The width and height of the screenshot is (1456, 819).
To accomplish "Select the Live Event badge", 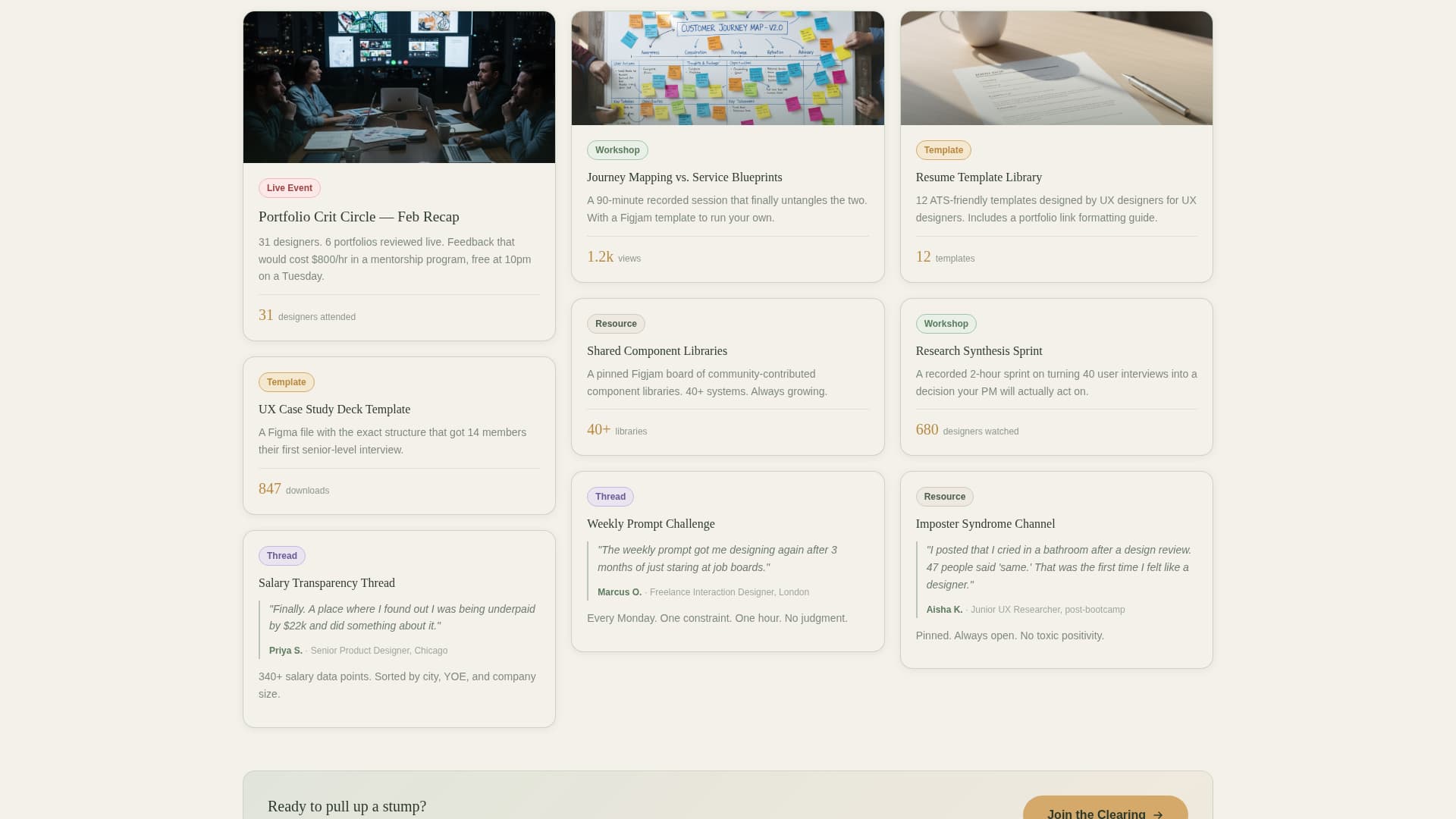I will pos(289,188).
